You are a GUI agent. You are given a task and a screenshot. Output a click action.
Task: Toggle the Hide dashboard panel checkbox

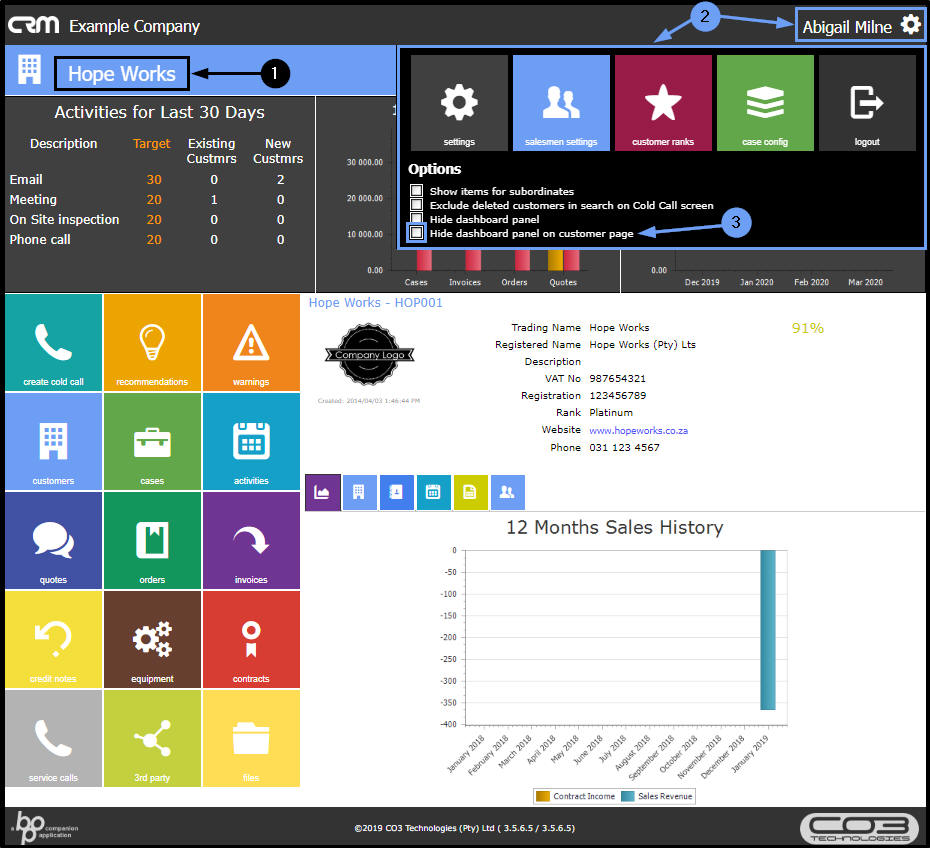[416, 218]
